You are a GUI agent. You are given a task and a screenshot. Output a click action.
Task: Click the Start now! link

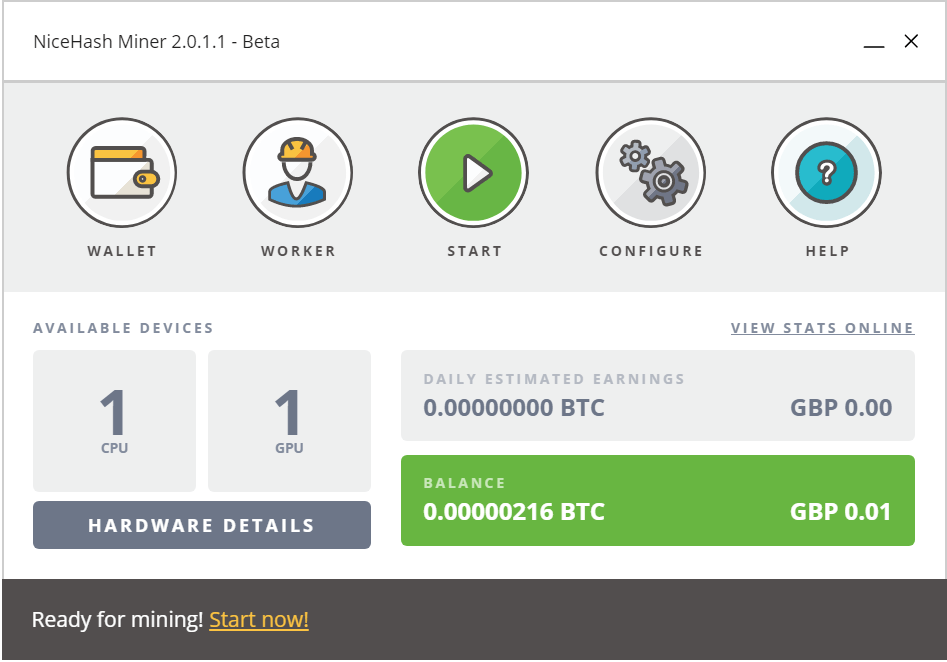[259, 620]
